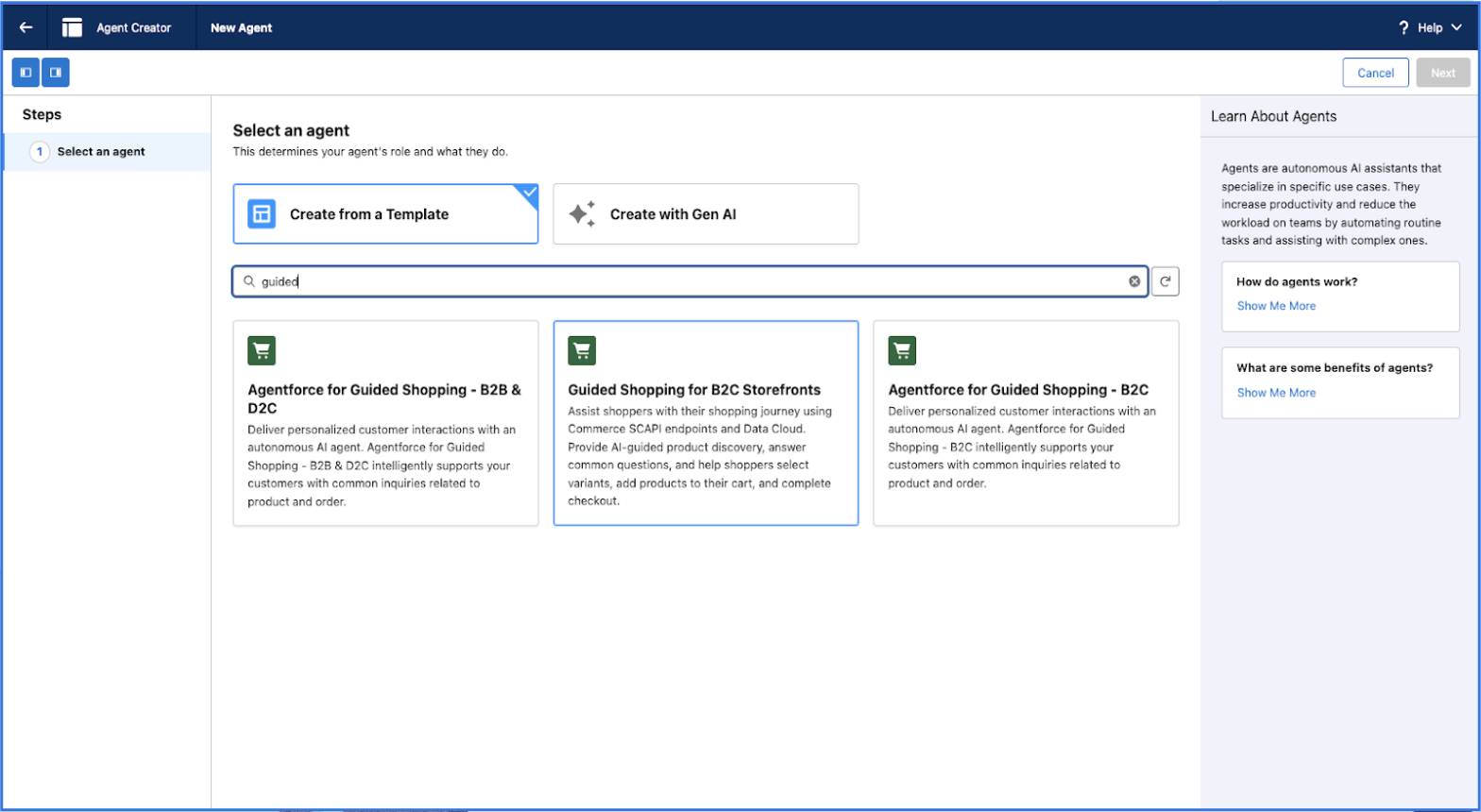The height and width of the screenshot is (812, 1481).
Task: Click 'What are some benefits of agents?' heading
Action: pyautogui.click(x=1335, y=368)
